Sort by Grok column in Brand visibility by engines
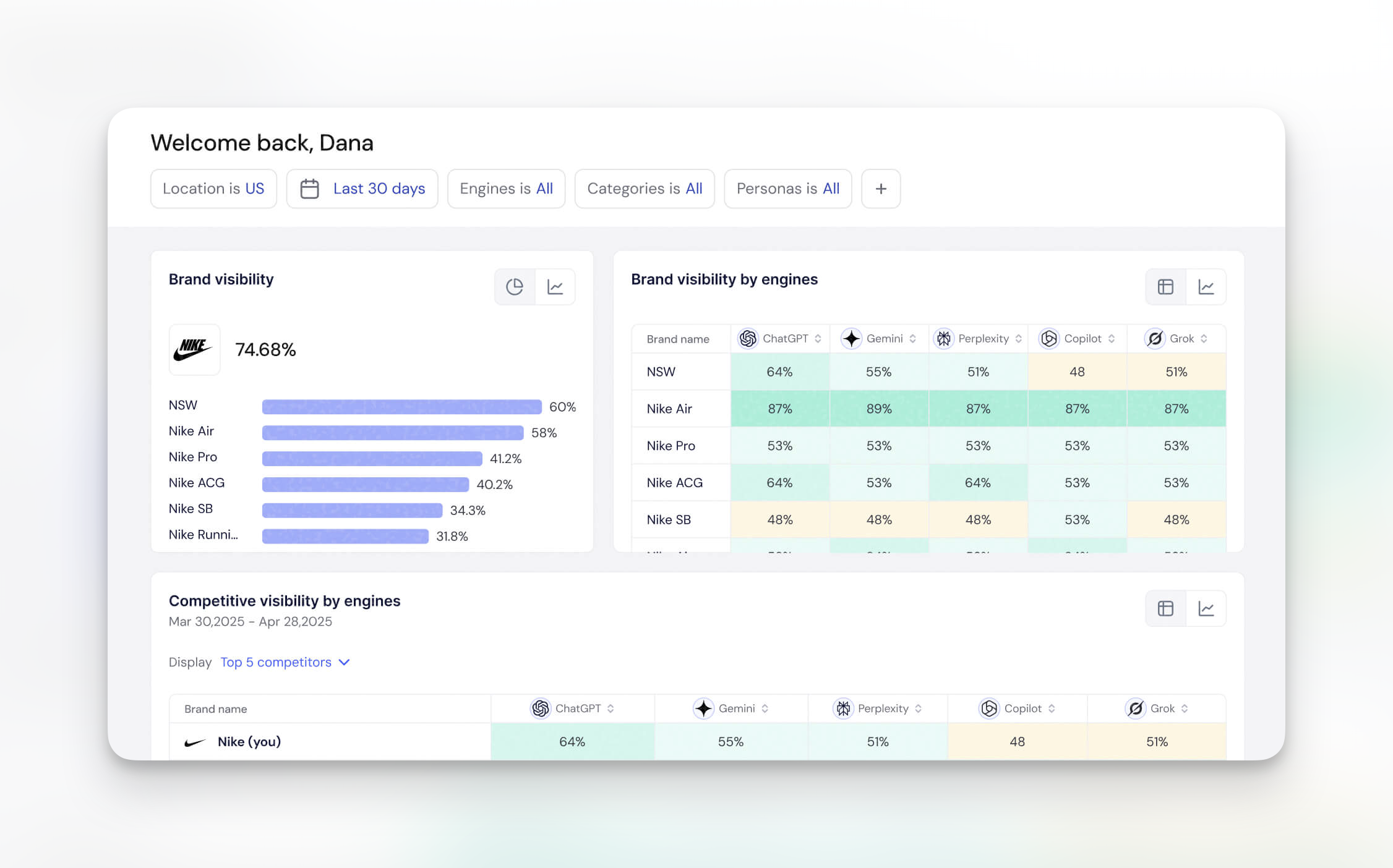The image size is (1393, 868). pos(1204,339)
